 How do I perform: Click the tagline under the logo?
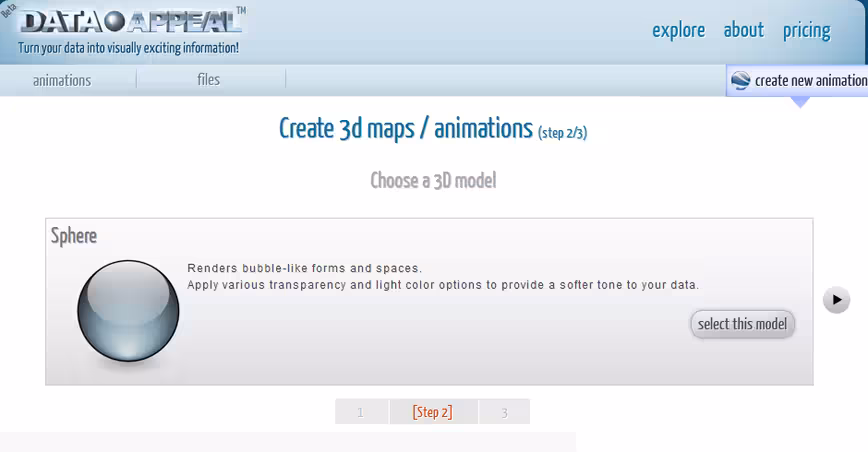[x=128, y=48]
